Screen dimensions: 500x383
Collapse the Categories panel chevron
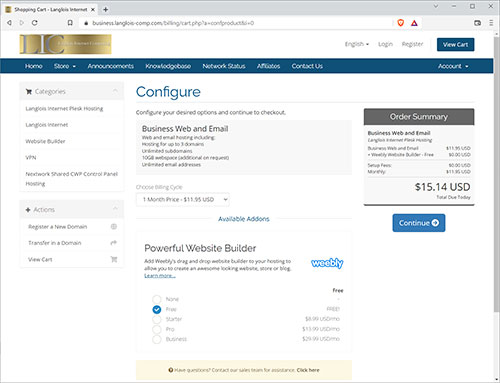pos(115,91)
